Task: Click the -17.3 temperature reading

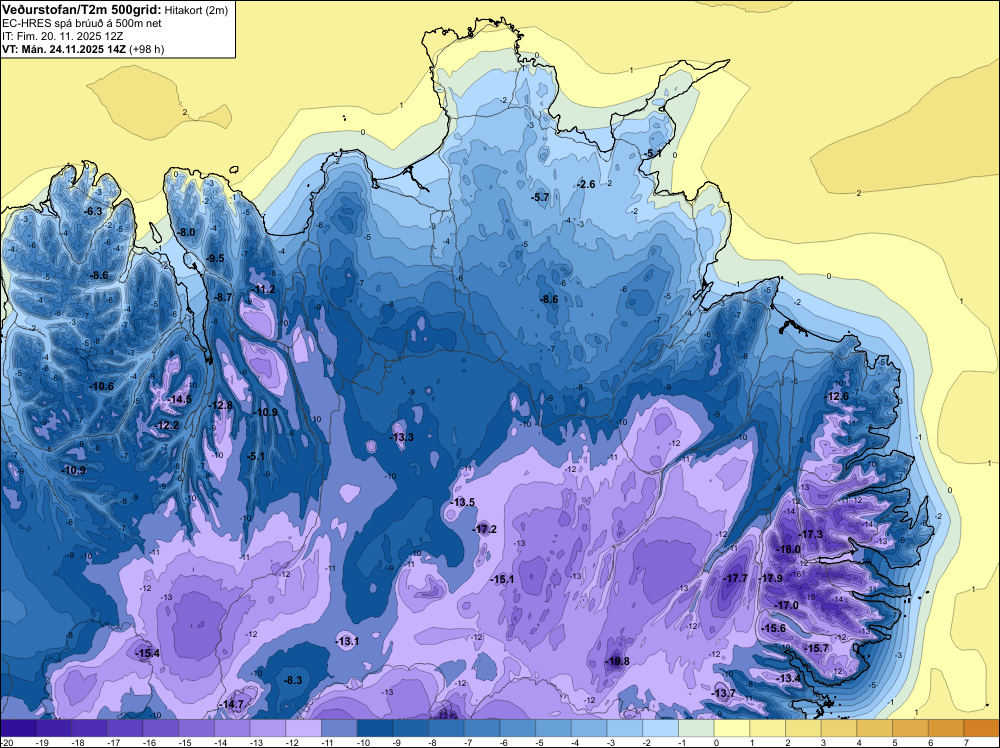Action: pyautogui.click(x=811, y=534)
